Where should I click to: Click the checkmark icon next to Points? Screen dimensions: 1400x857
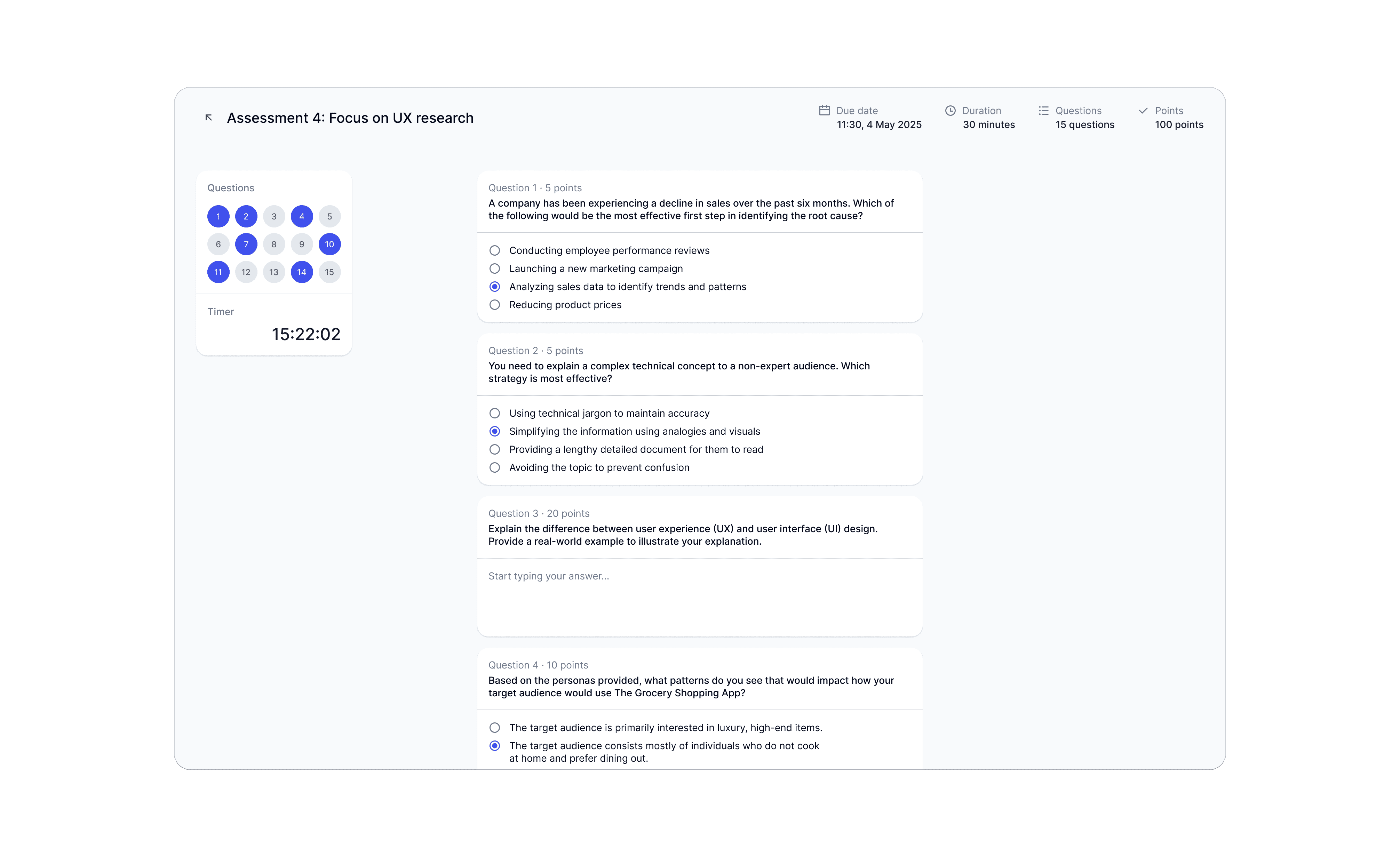coord(1143,110)
